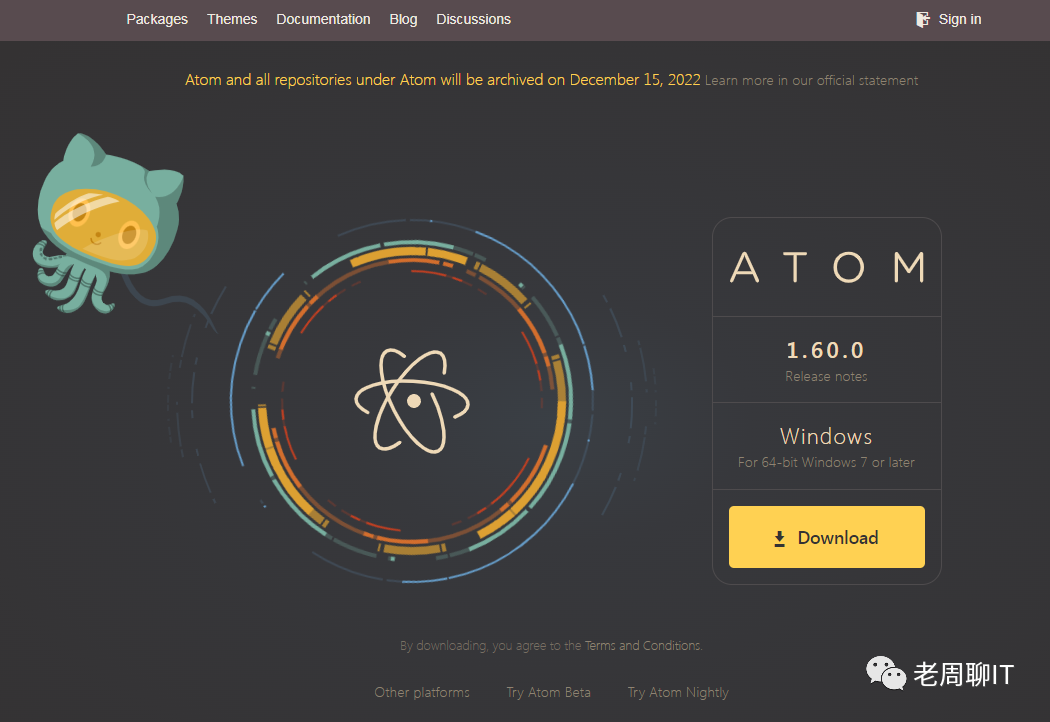Click the archive notice dated December 15, 2022
1050x722 pixels.
pyautogui.click(x=443, y=80)
